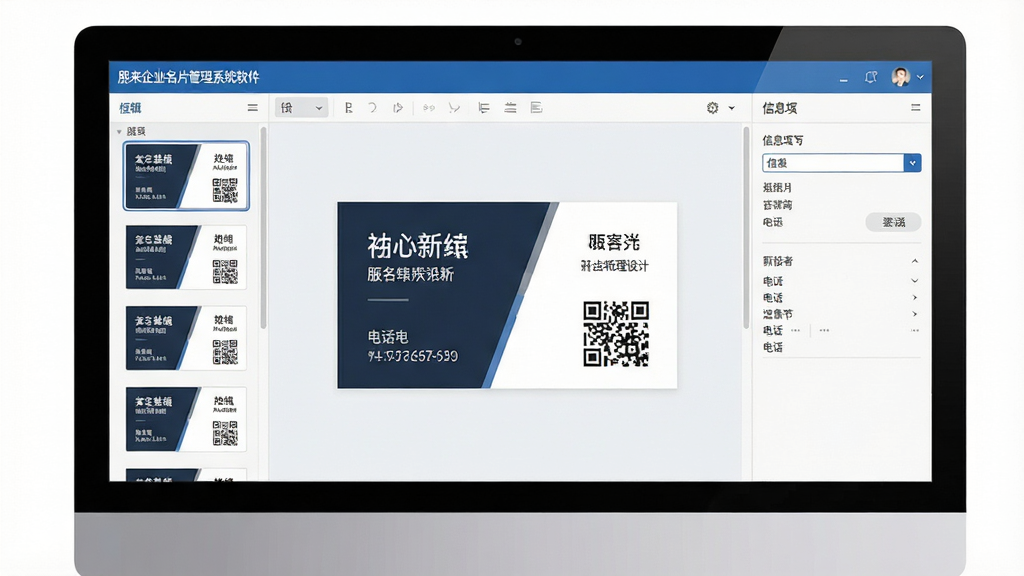Click the subtitle line beneath the card title
Image resolution: width=1024 pixels, height=576 pixels.
point(410,274)
